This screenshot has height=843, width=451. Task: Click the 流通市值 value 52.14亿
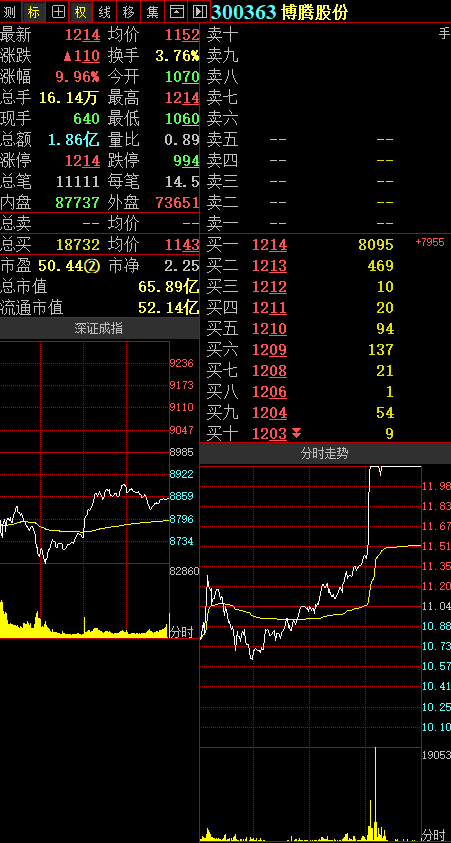tap(169, 308)
